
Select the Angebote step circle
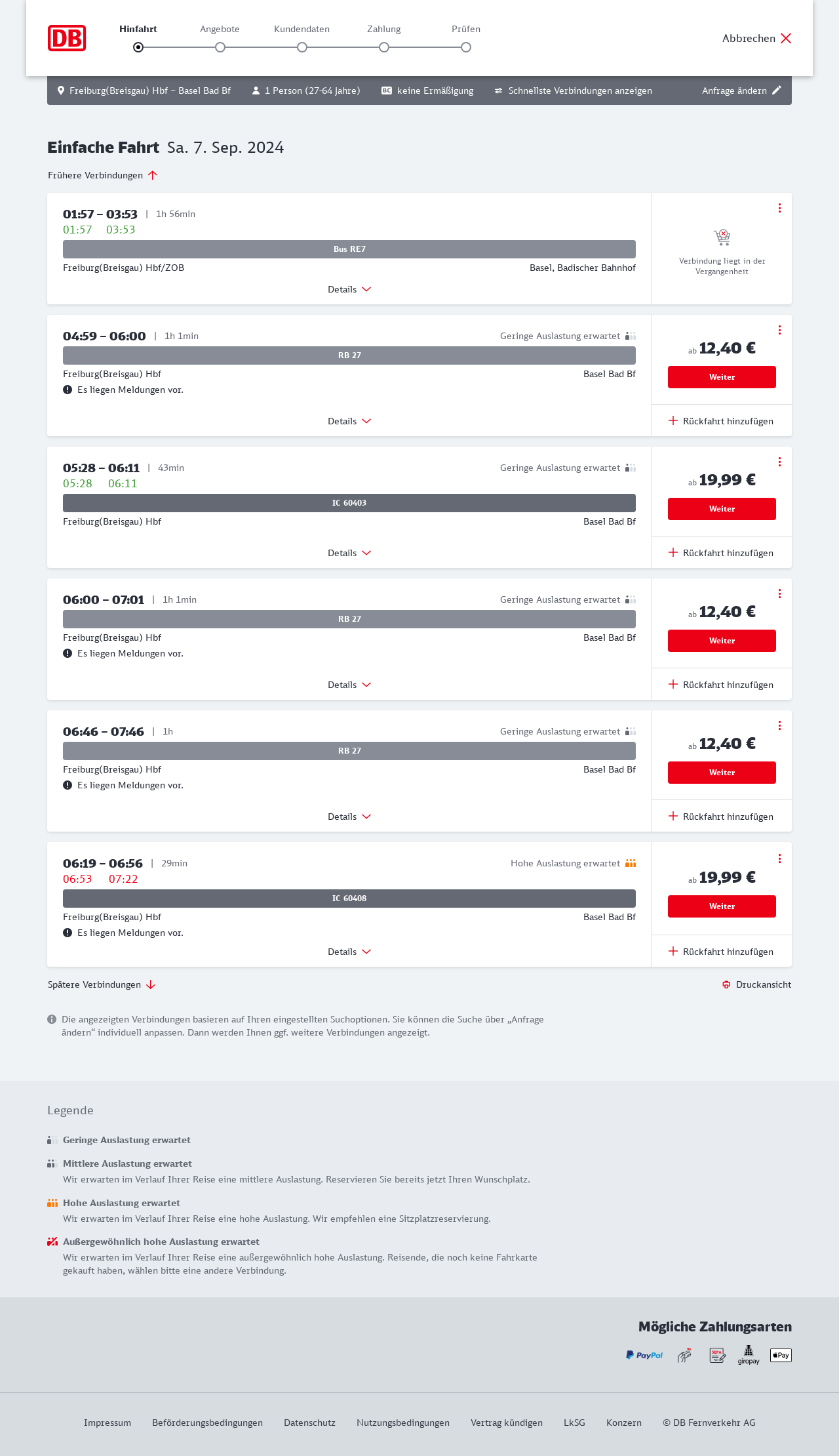tap(220, 47)
